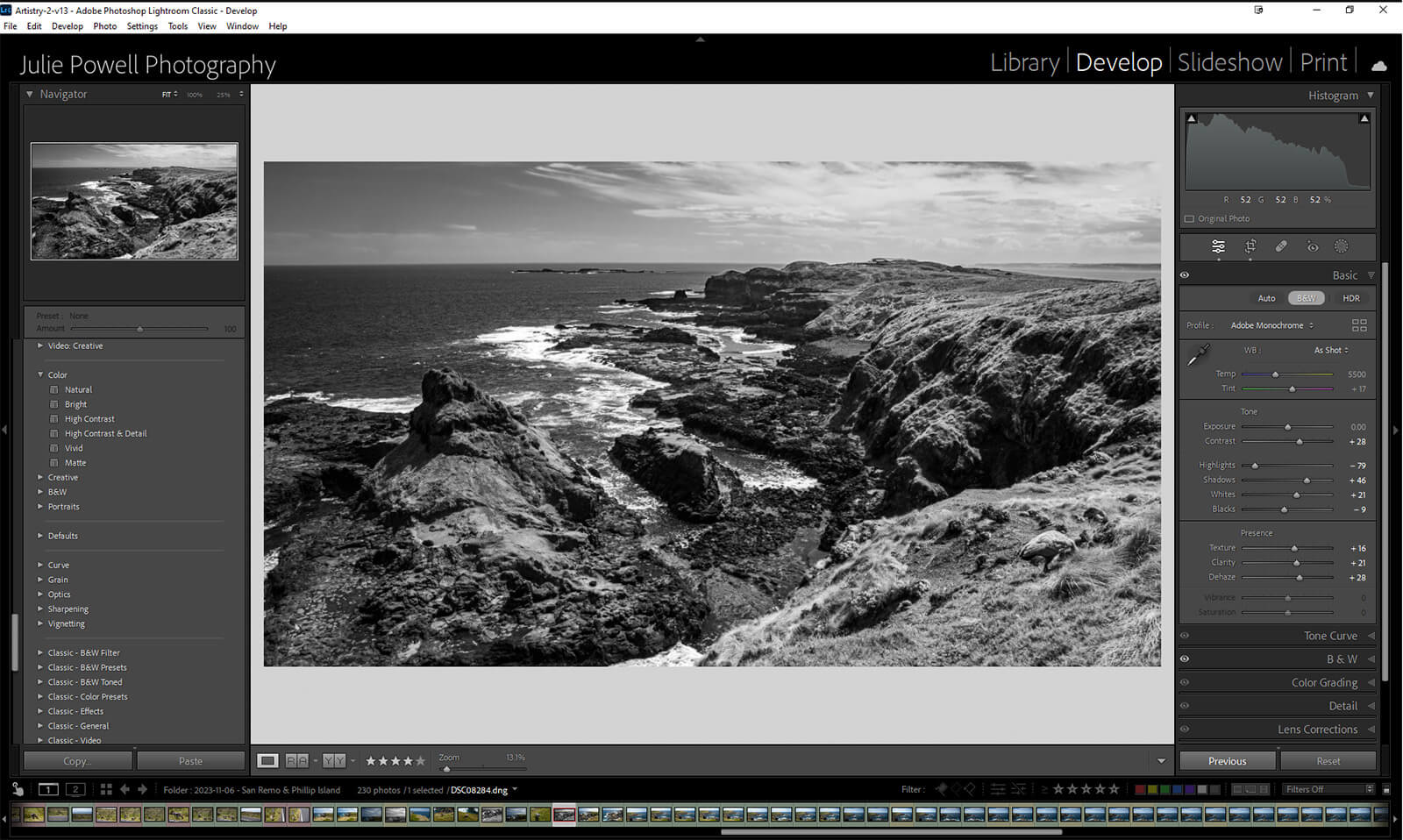1403x840 pixels.
Task: Expand the Tone Curve panel
Action: pos(1329,636)
